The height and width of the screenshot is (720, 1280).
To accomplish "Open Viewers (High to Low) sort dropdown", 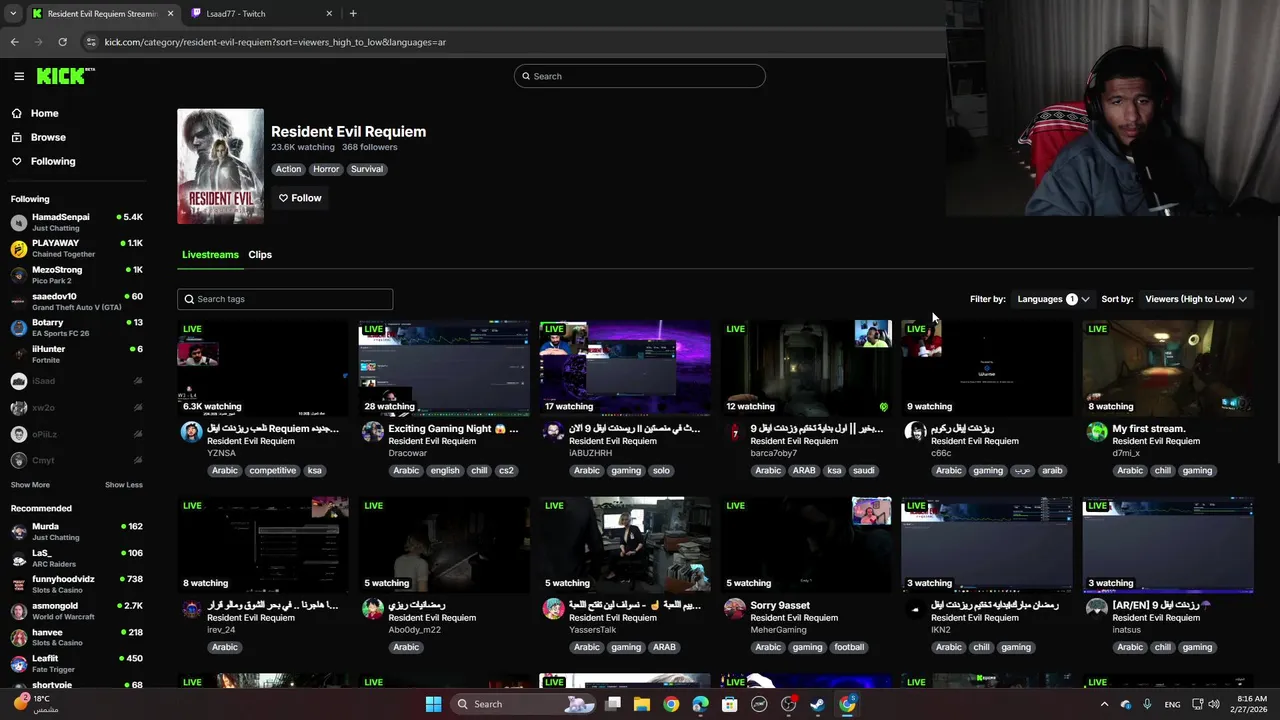I will tap(1196, 299).
